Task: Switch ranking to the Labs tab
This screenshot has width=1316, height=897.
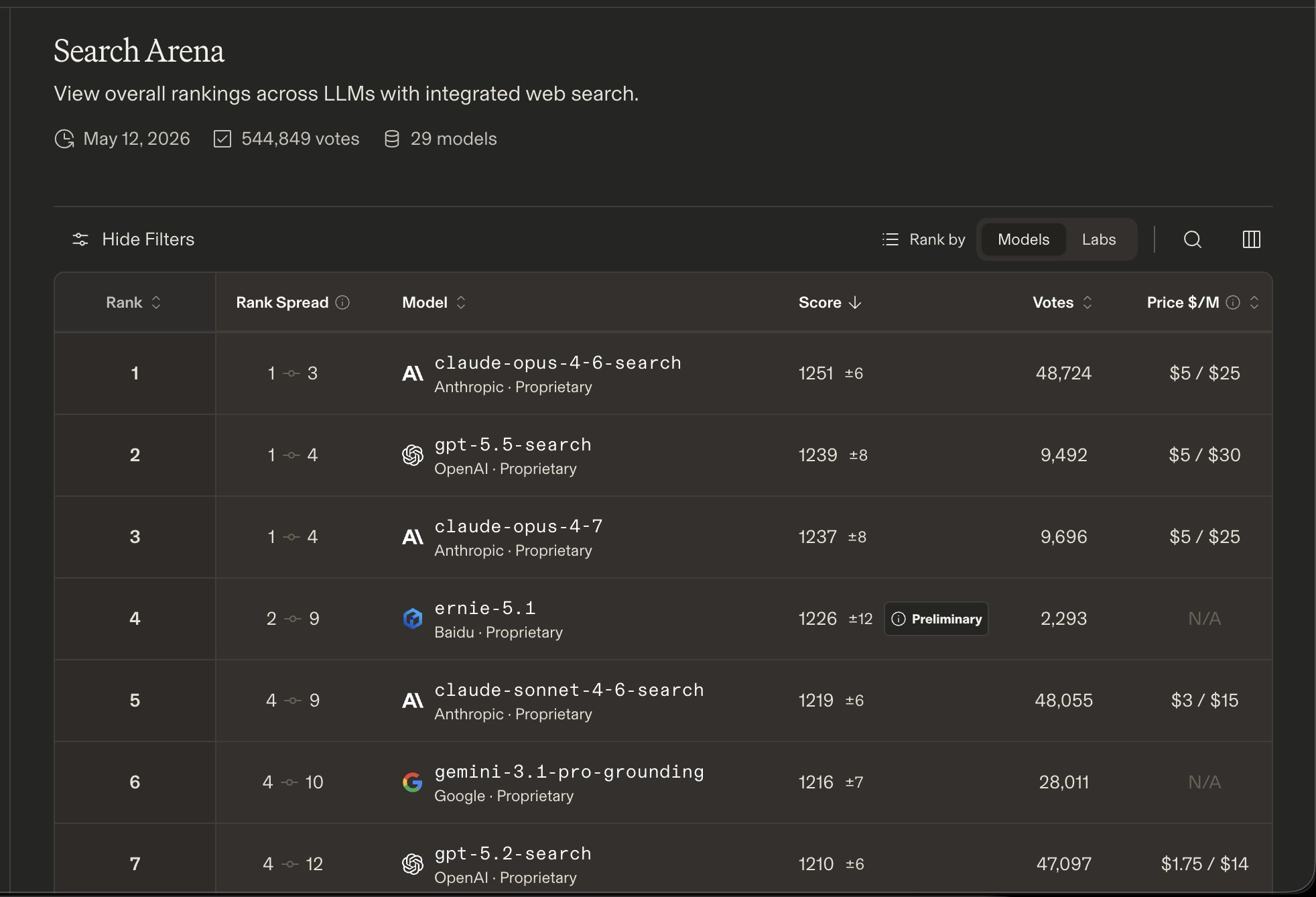Action: tap(1099, 239)
